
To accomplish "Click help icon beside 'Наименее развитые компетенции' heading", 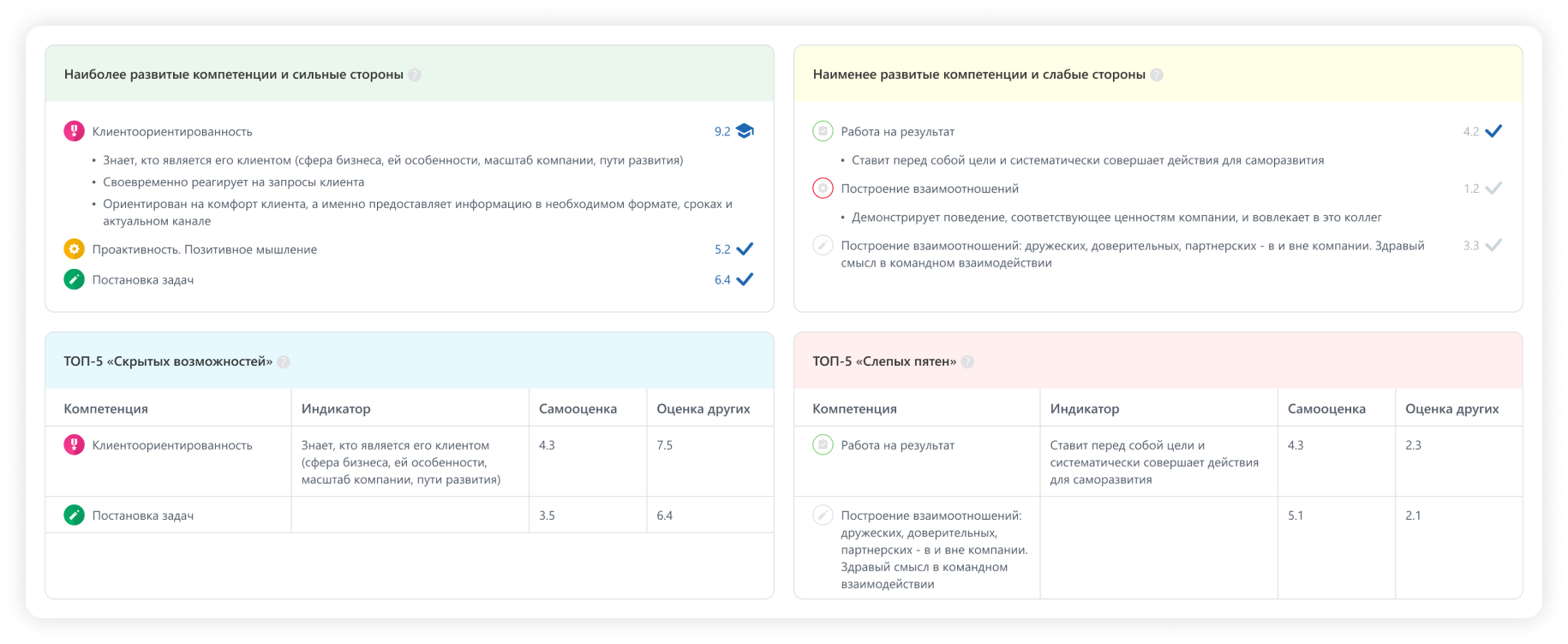I will coord(1157,75).
